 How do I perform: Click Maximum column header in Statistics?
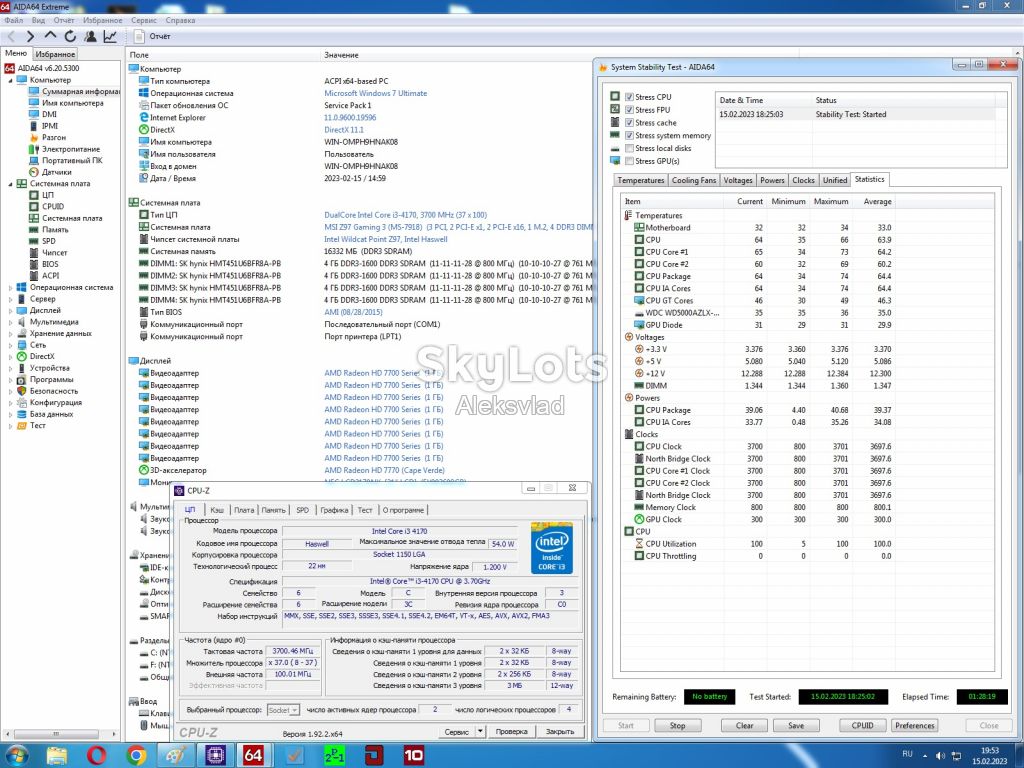[x=831, y=202]
